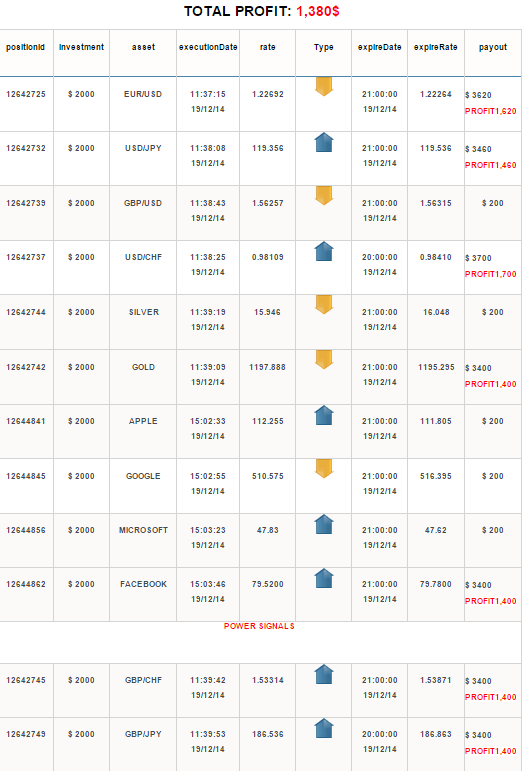Click the blue up arrow for USD/CHF
524x774 pixels.
click(324, 251)
